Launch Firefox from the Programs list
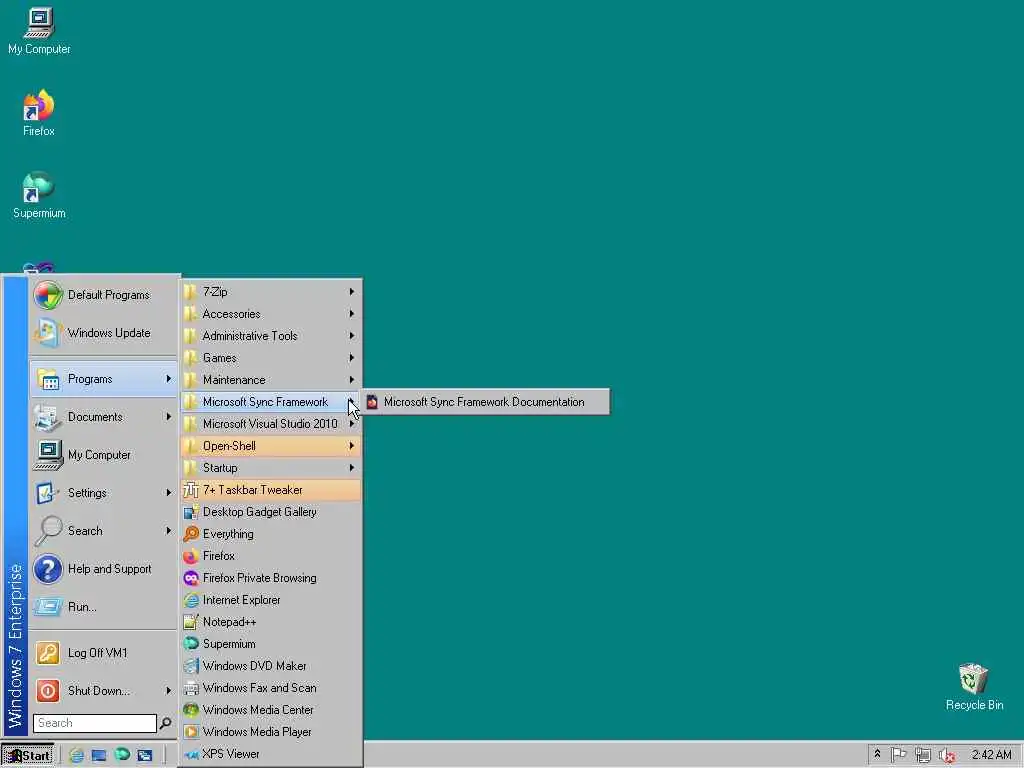 271,556
